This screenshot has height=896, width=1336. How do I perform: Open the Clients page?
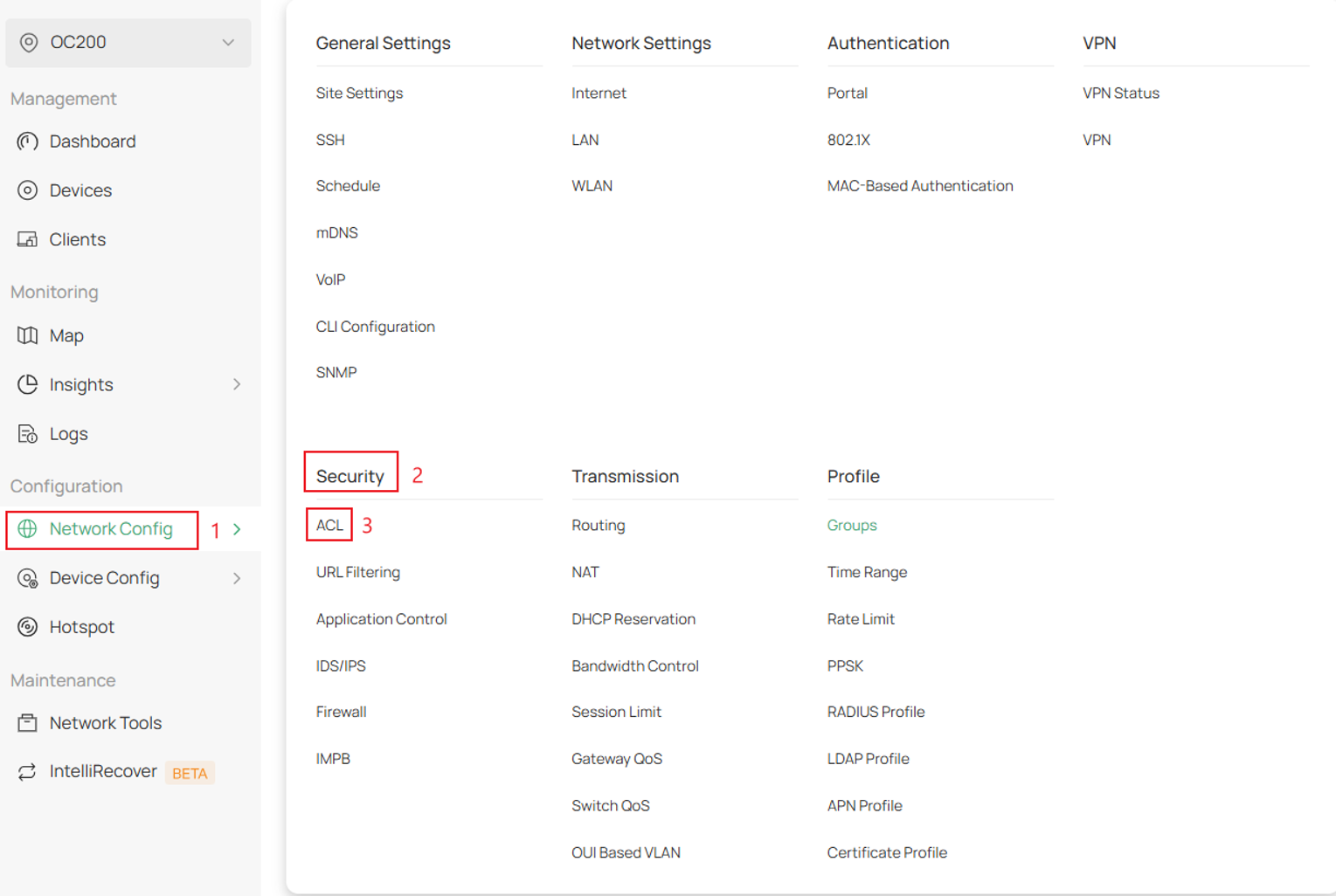[x=78, y=239]
